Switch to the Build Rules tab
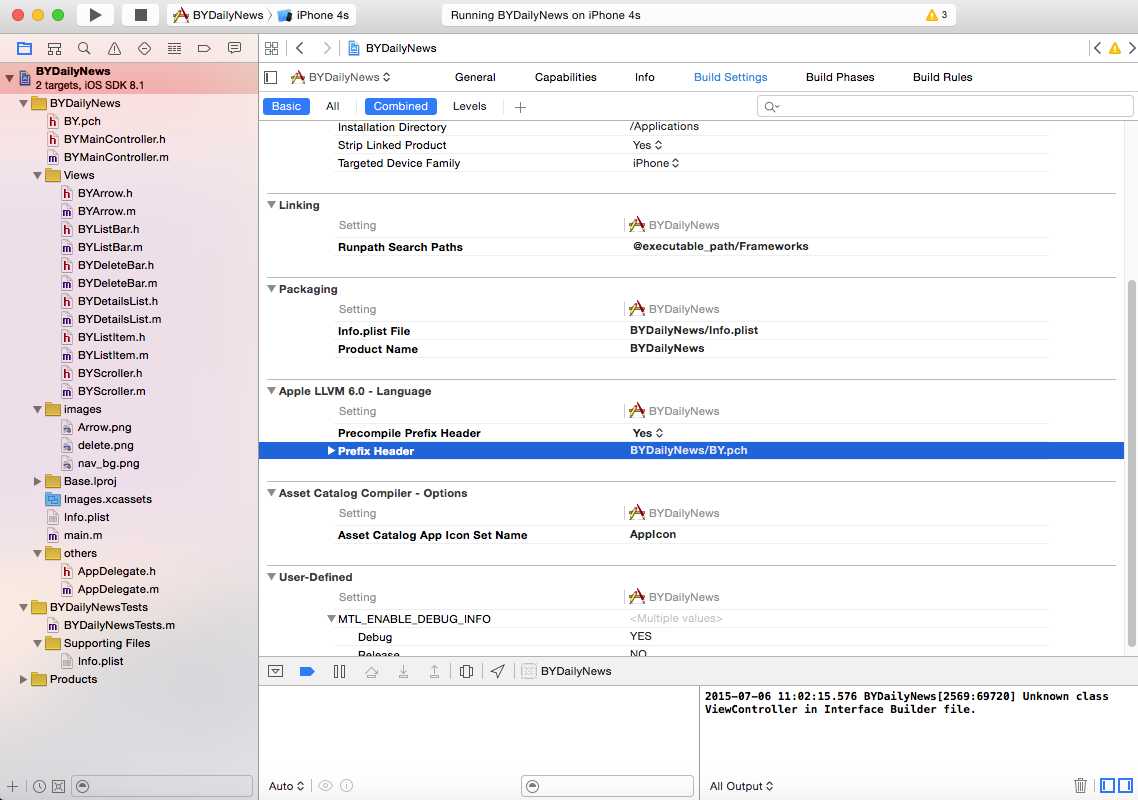 click(x=942, y=77)
